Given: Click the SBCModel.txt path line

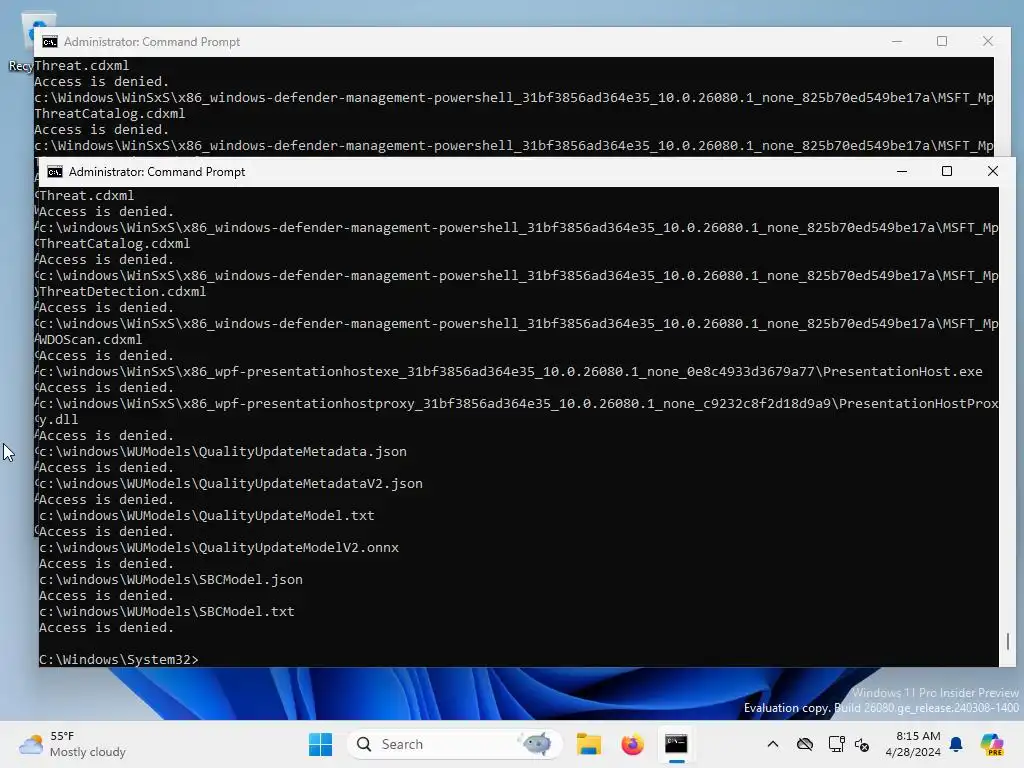Looking at the screenshot, I should (167, 611).
